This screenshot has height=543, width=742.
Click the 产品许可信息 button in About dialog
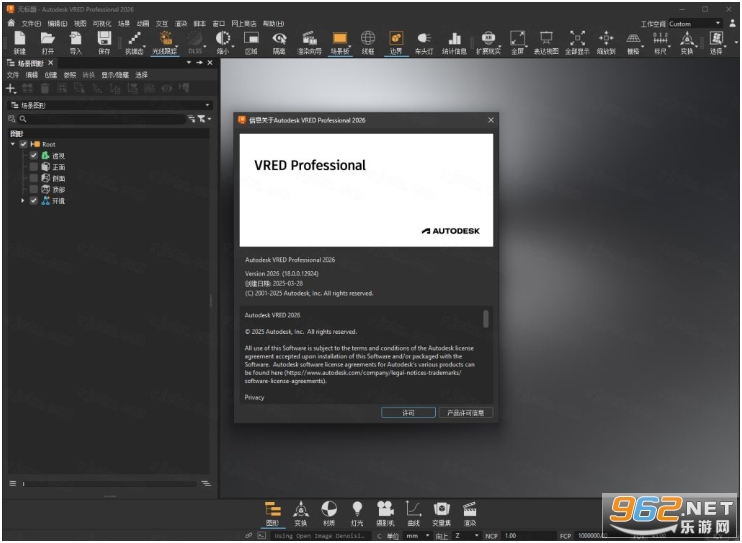466,413
